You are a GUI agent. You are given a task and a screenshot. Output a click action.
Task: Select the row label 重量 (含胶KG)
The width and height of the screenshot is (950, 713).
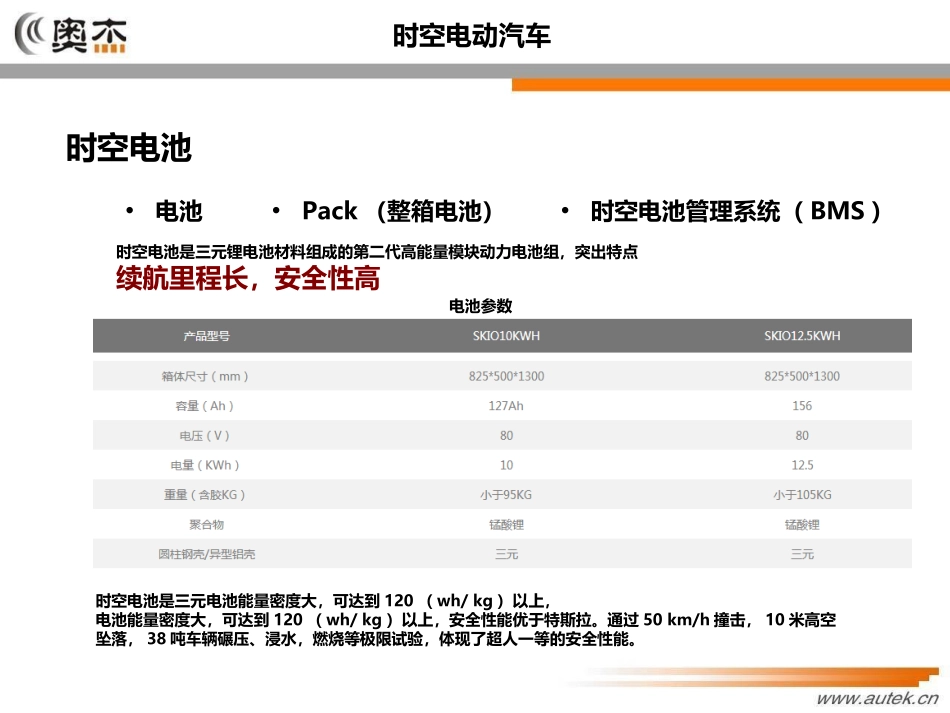tap(205, 495)
